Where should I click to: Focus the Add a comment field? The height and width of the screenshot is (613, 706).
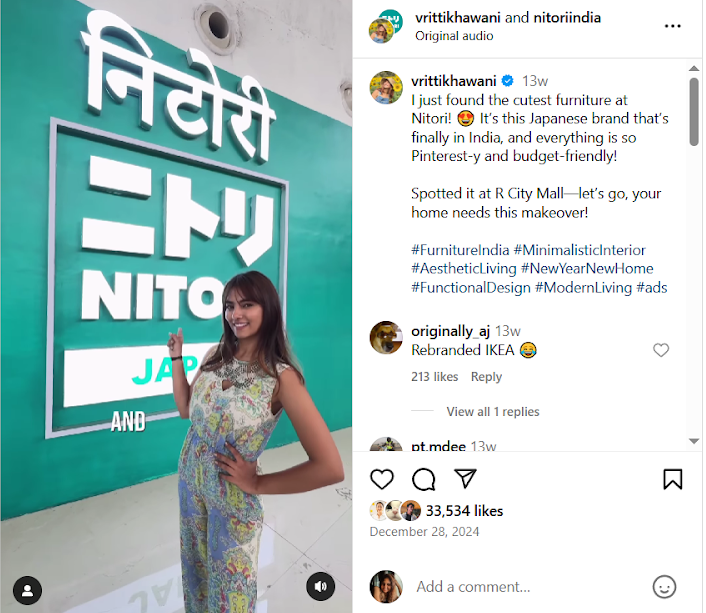(527, 587)
